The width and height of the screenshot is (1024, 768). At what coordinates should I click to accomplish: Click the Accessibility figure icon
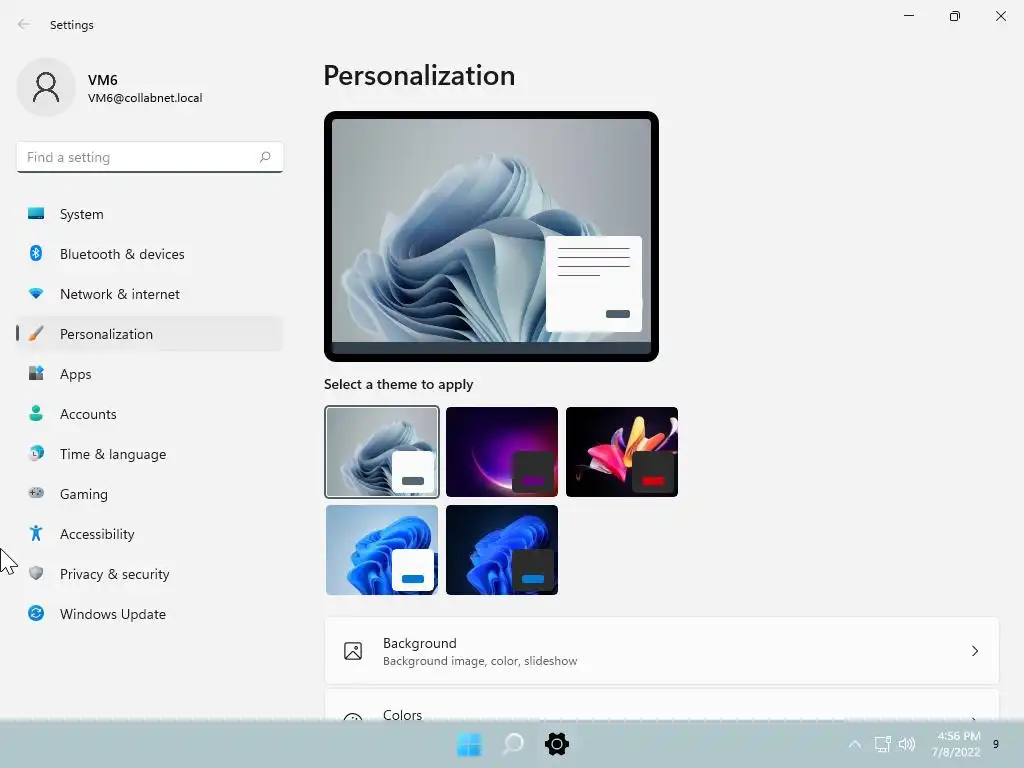click(36, 534)
